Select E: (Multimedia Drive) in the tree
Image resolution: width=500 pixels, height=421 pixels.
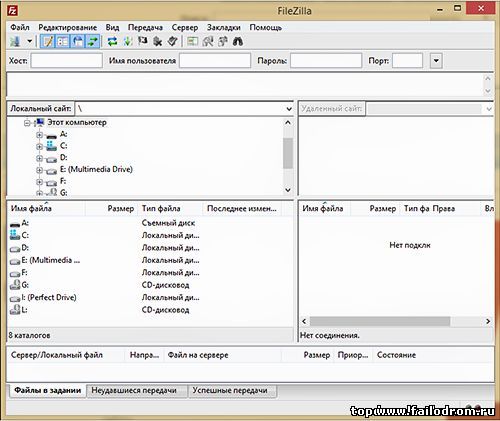pyautogui.click(x=96, y=169)
